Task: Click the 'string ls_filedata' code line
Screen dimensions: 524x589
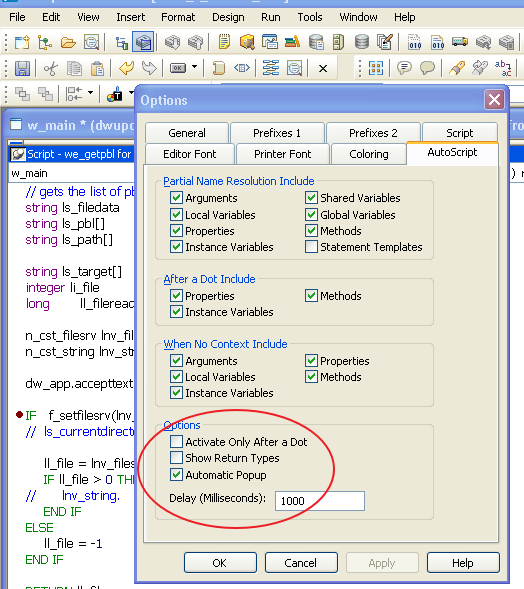Action: pos(72,207)
